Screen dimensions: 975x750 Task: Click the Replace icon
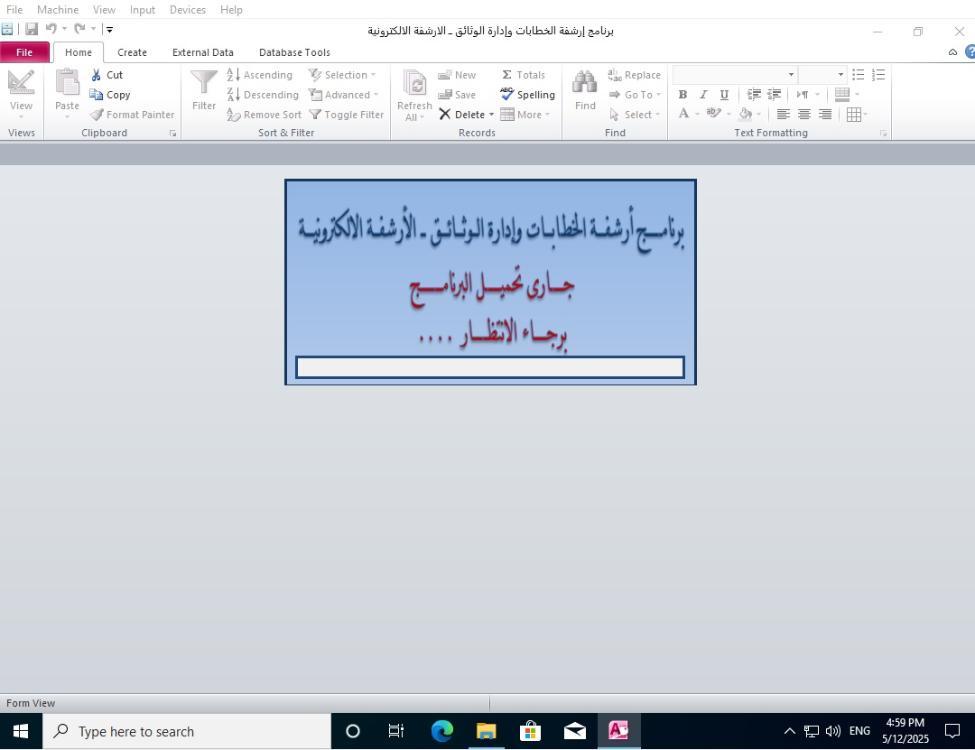coord(614,75)
